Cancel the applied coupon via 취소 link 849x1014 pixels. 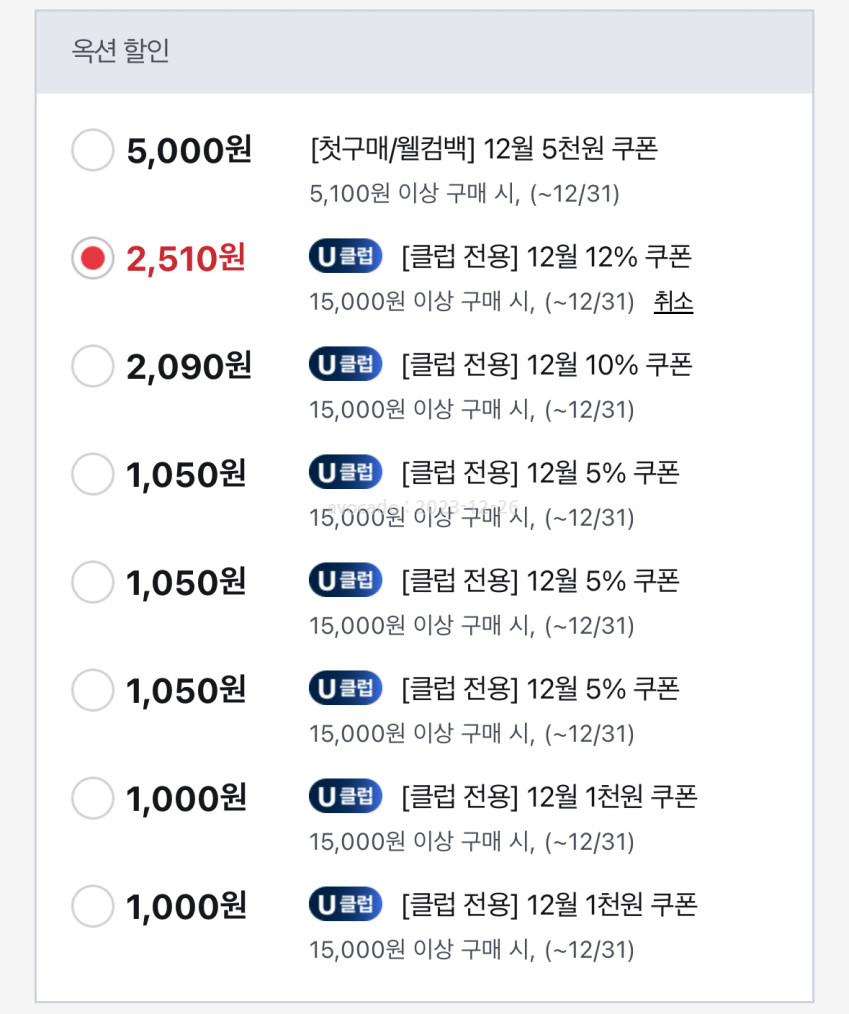(673, 301)
